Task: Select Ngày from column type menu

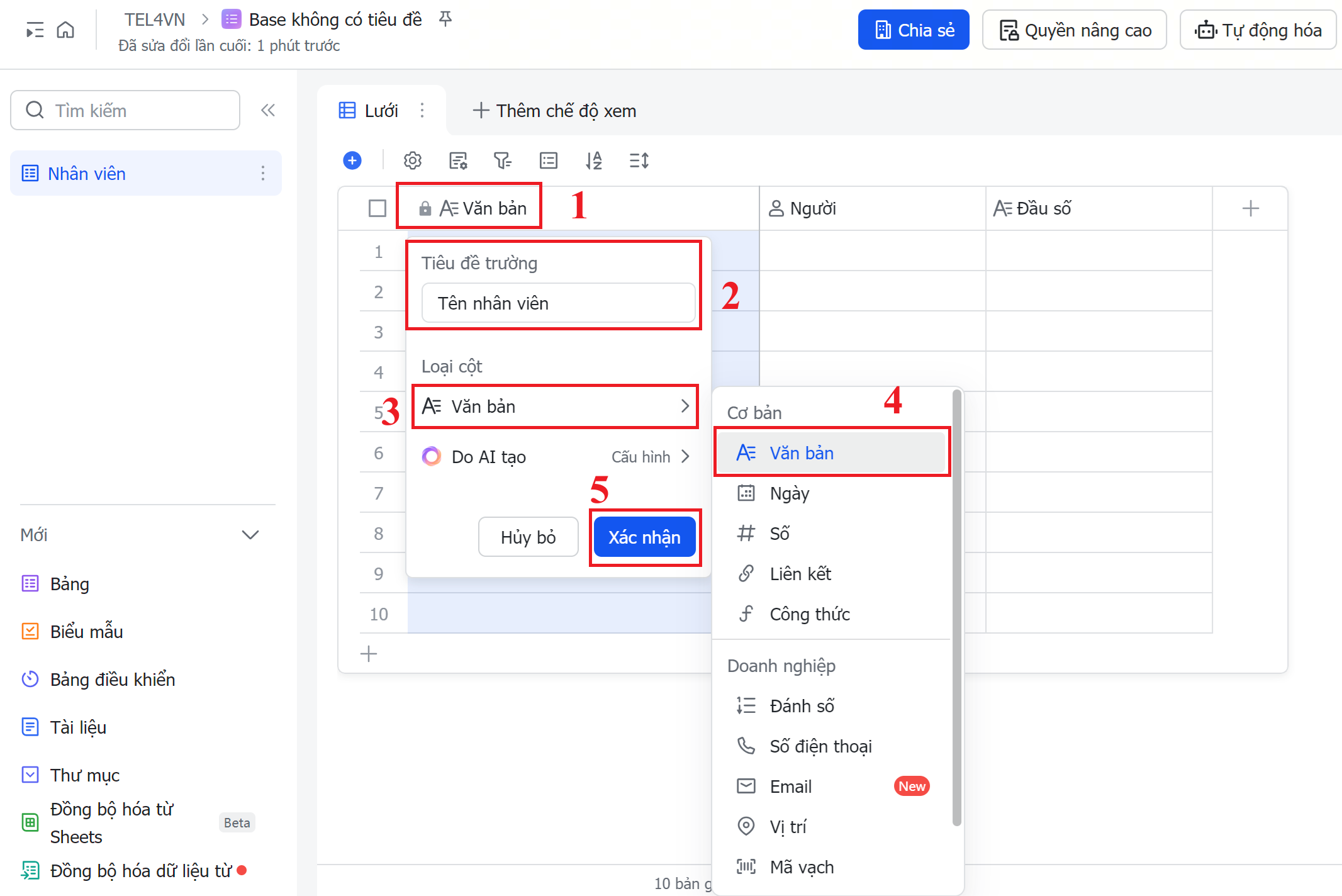Action: click(x=789, y=493)
